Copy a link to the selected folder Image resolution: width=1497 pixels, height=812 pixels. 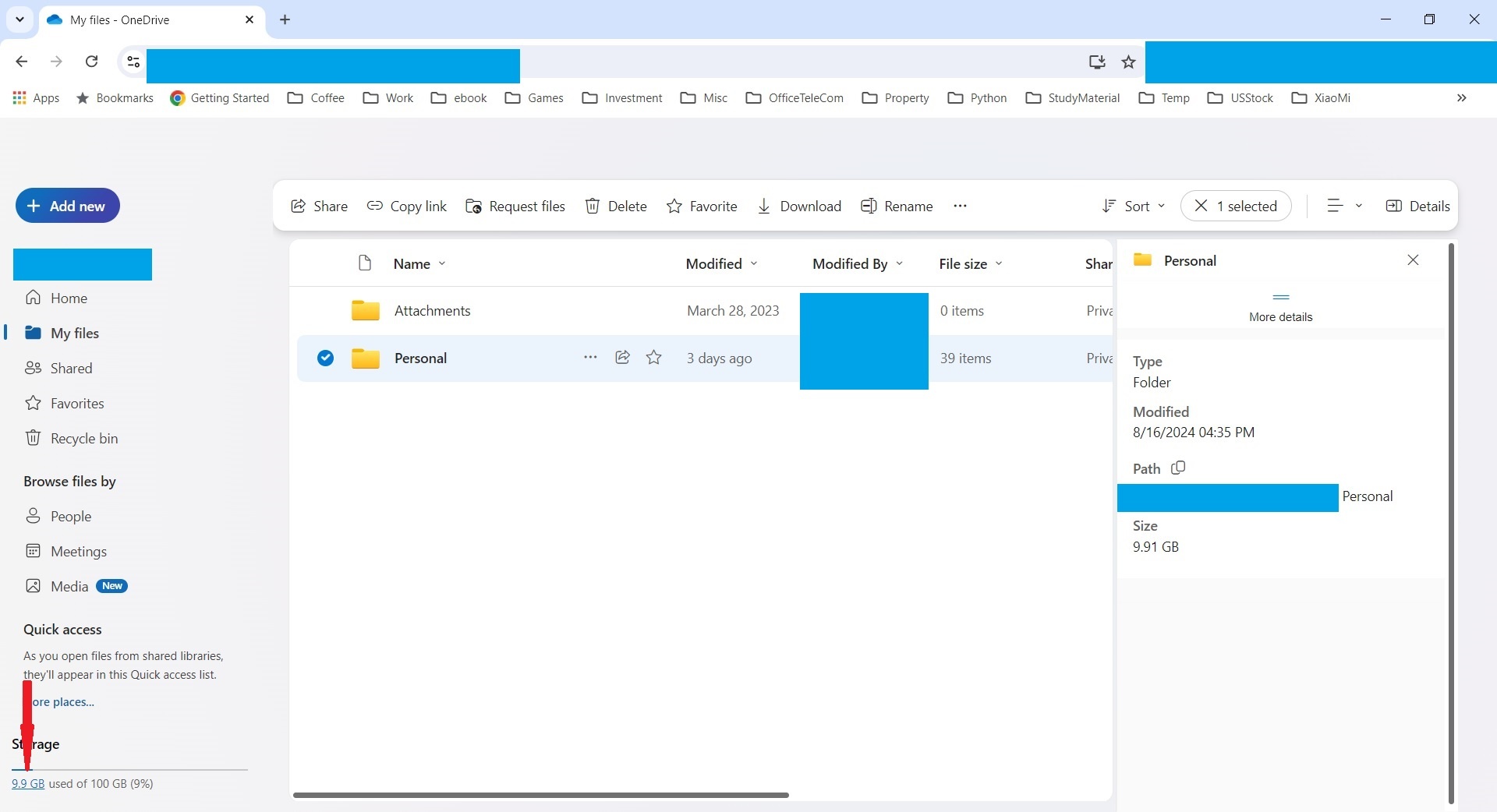click(x=406, y=206)
